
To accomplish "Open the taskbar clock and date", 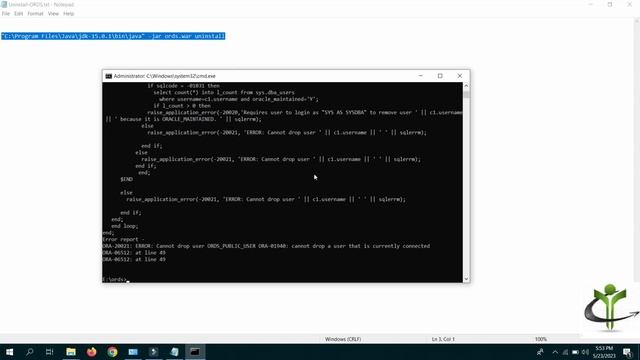I will [x=604, y=352].
